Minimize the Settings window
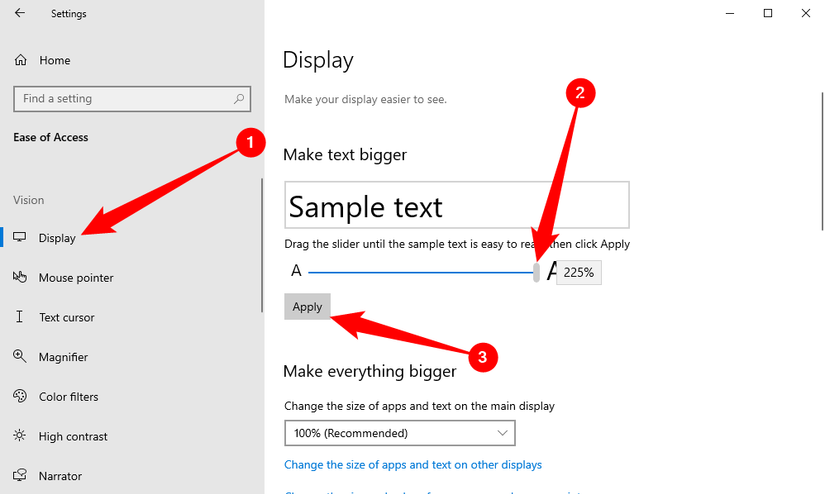The height and width of the screenshot is (494, 825). tap(730, 13)
